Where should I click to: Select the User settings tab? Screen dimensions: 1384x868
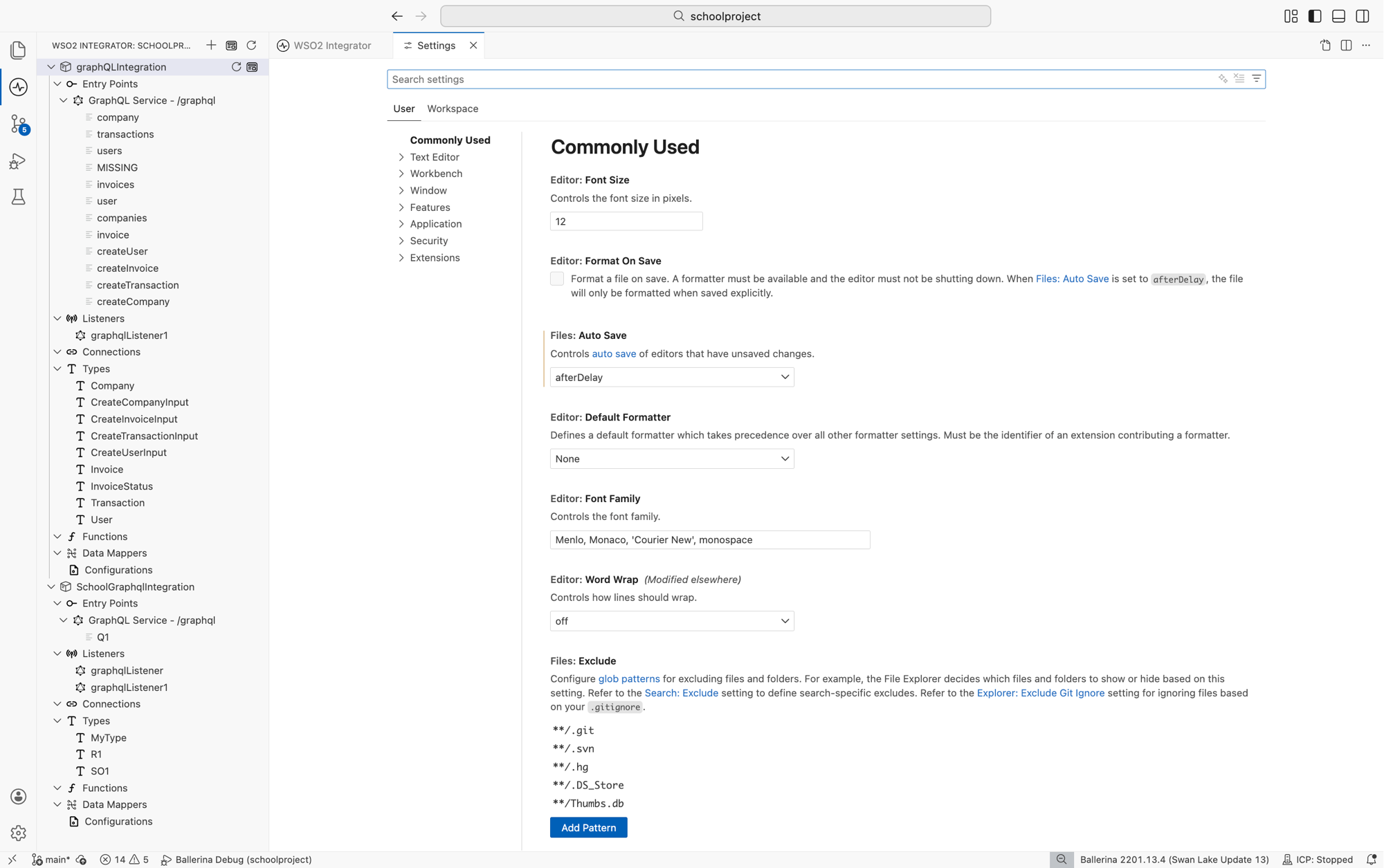pos(404,109)
